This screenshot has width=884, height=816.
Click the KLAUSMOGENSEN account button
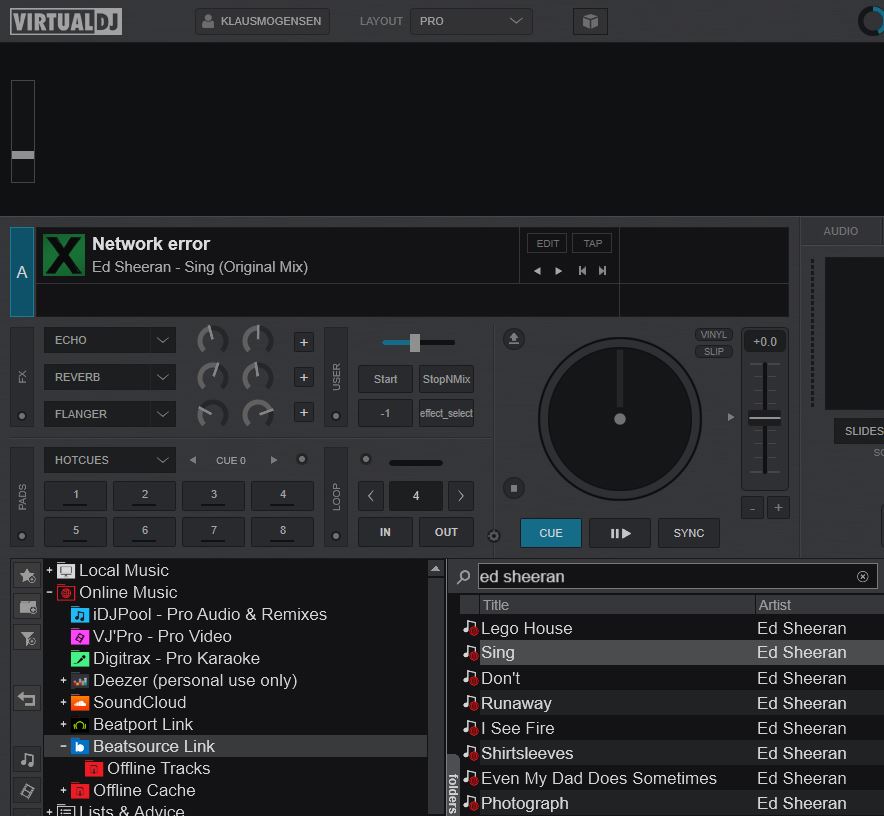point(262,21)
